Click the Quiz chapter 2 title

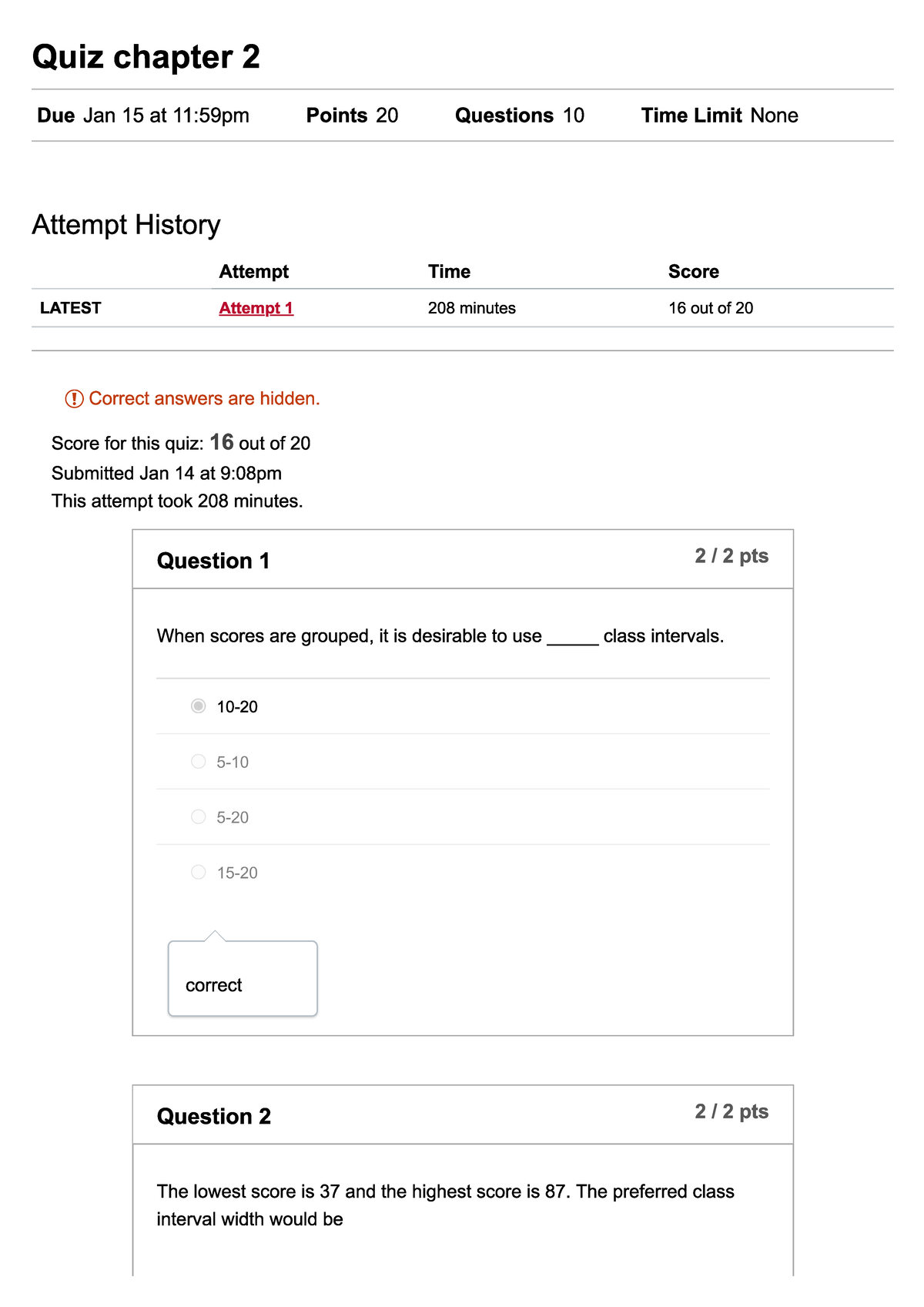(146, 57)
